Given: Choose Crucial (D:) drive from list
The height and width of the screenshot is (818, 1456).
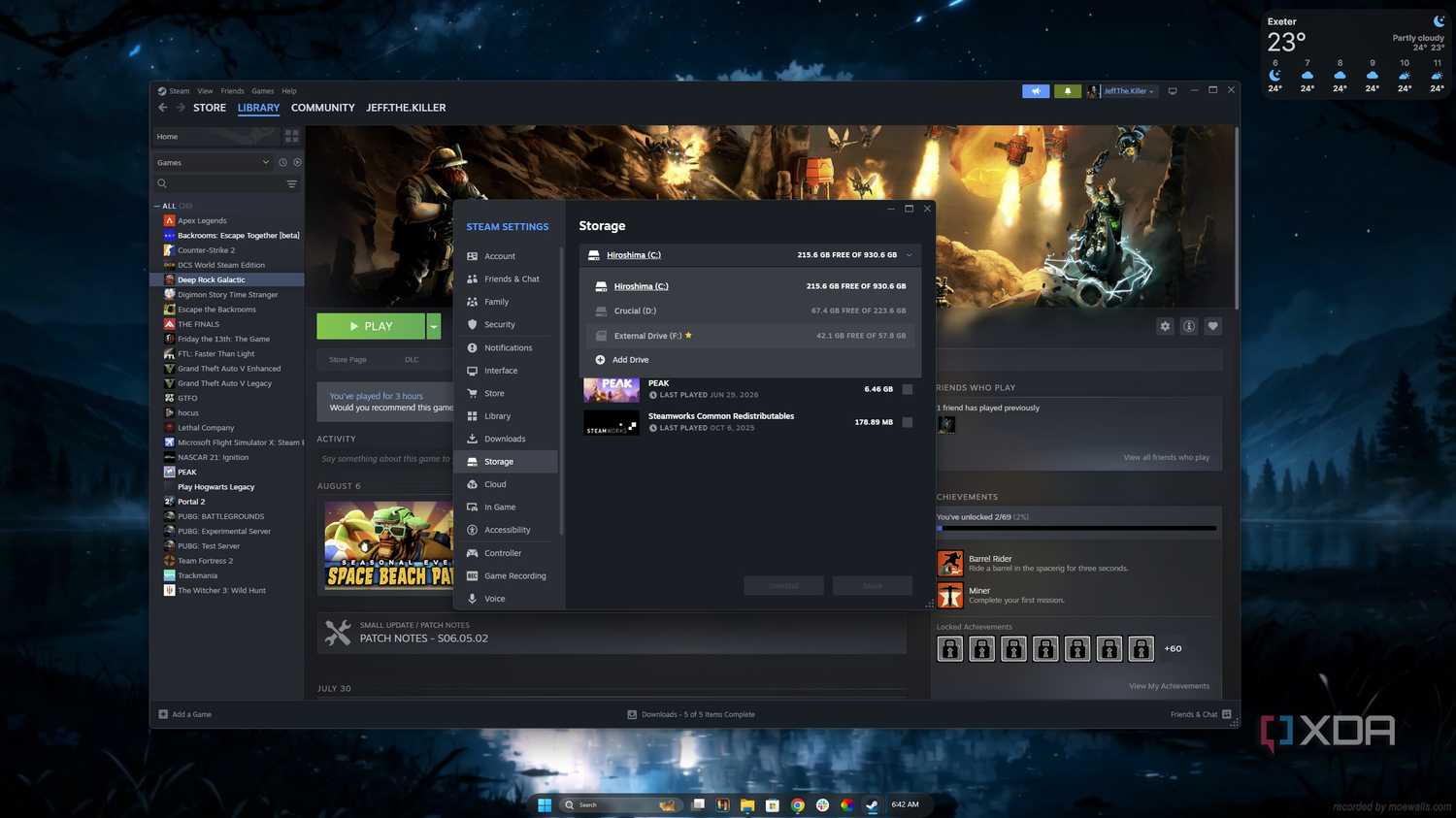Looking at the screenshot, I should click(750, 311).
